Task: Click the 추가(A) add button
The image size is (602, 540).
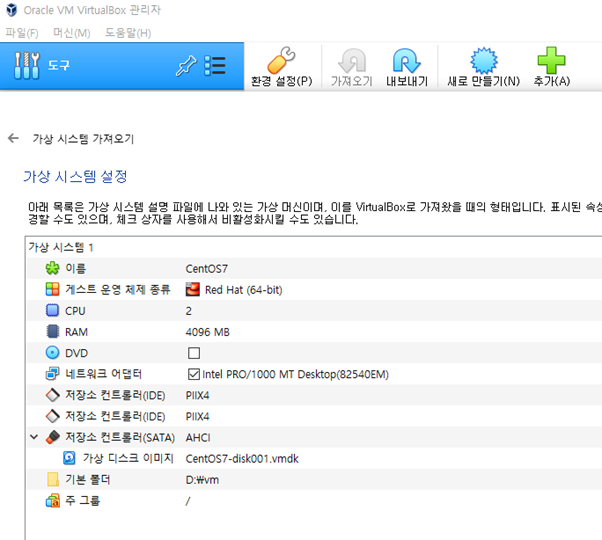Action: click(551, 67)
